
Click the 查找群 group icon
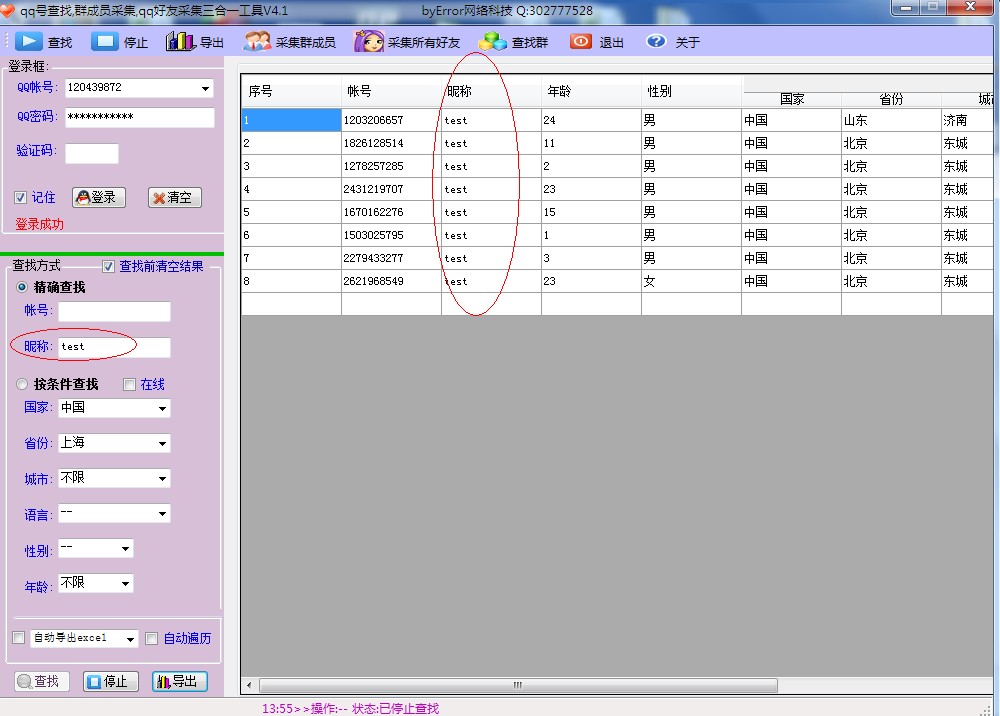click(492, 41)
